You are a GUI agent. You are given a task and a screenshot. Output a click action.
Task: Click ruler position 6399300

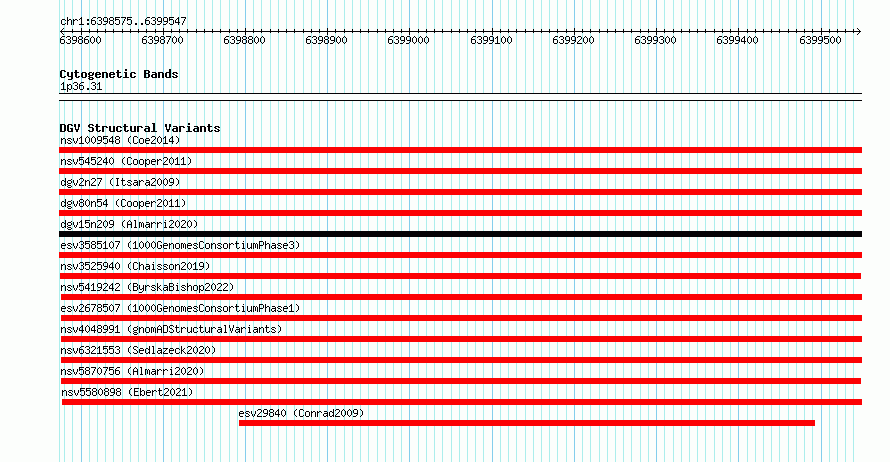[656, 40]
